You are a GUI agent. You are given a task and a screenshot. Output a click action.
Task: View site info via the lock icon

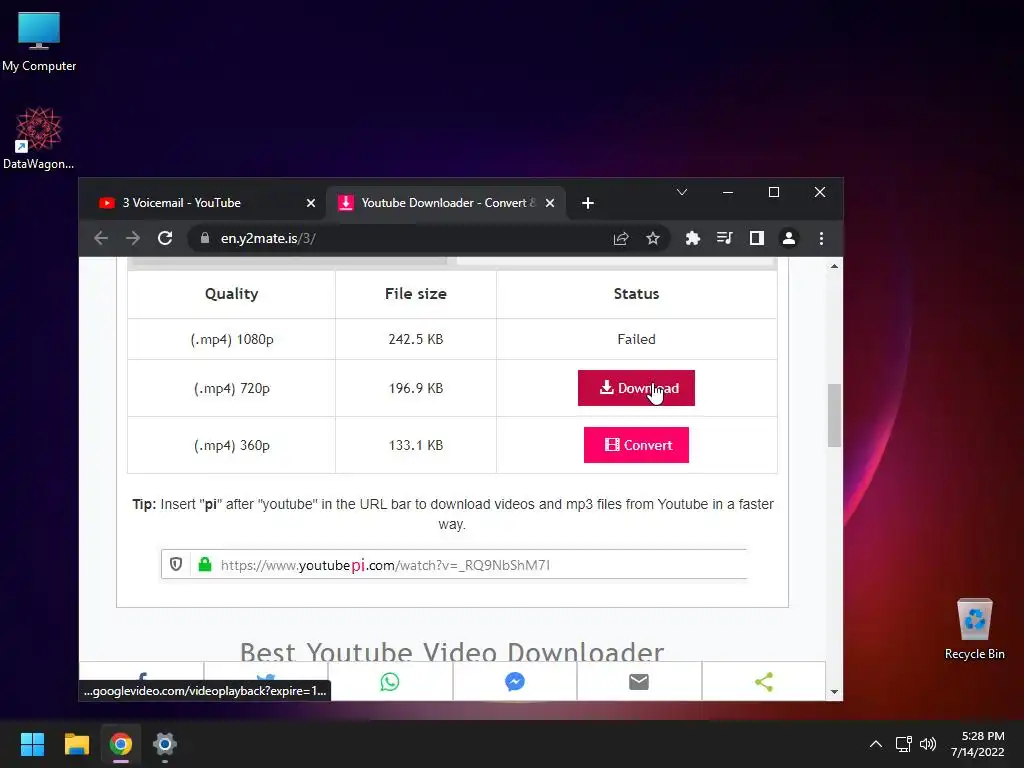[204, 238]
